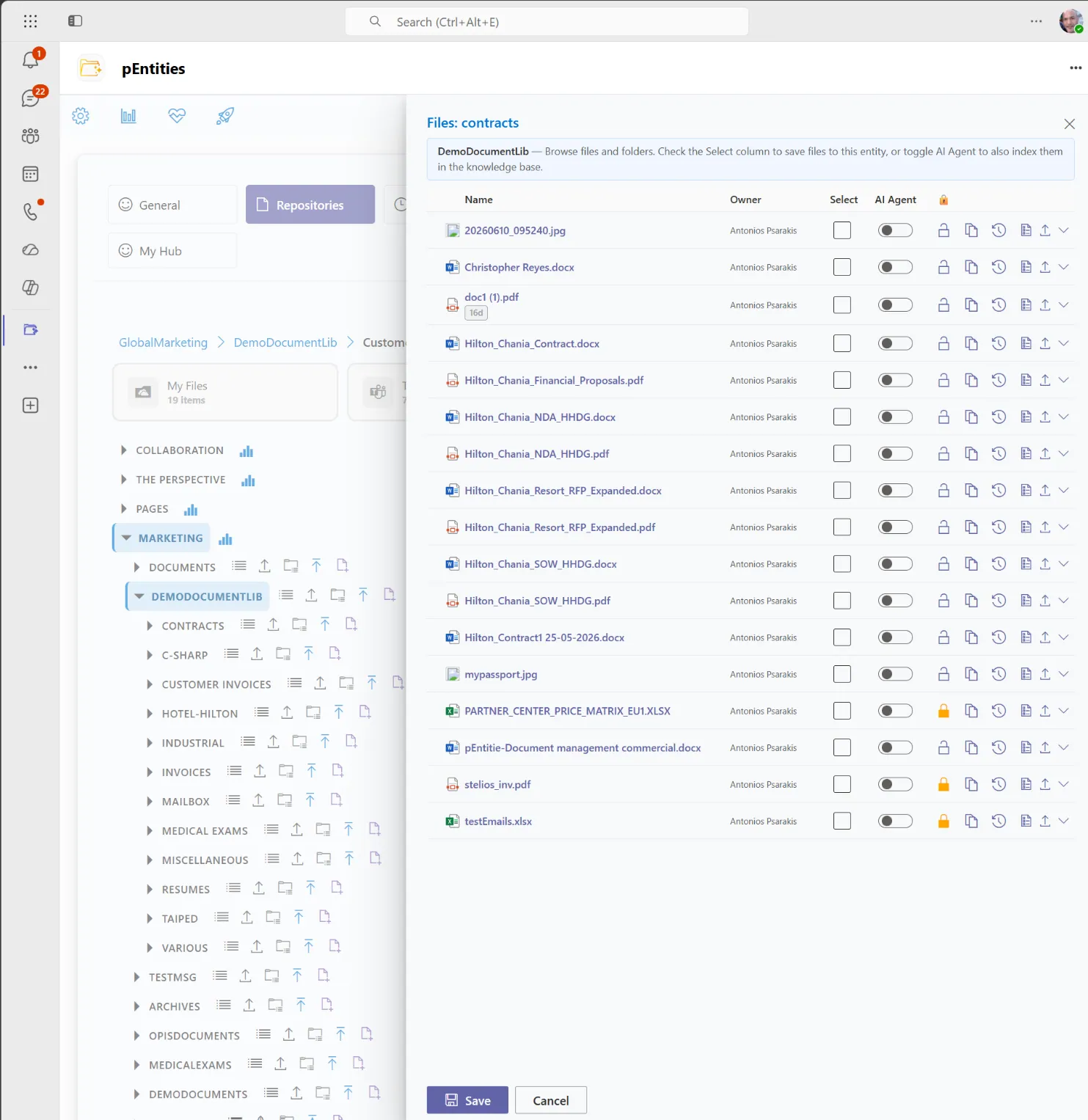The height and width of the screenshot is (1120, 1088).
Task: Toggle AI Agent for Hilton_Chania_SOW_HHDG.docx
Action: 895,564
